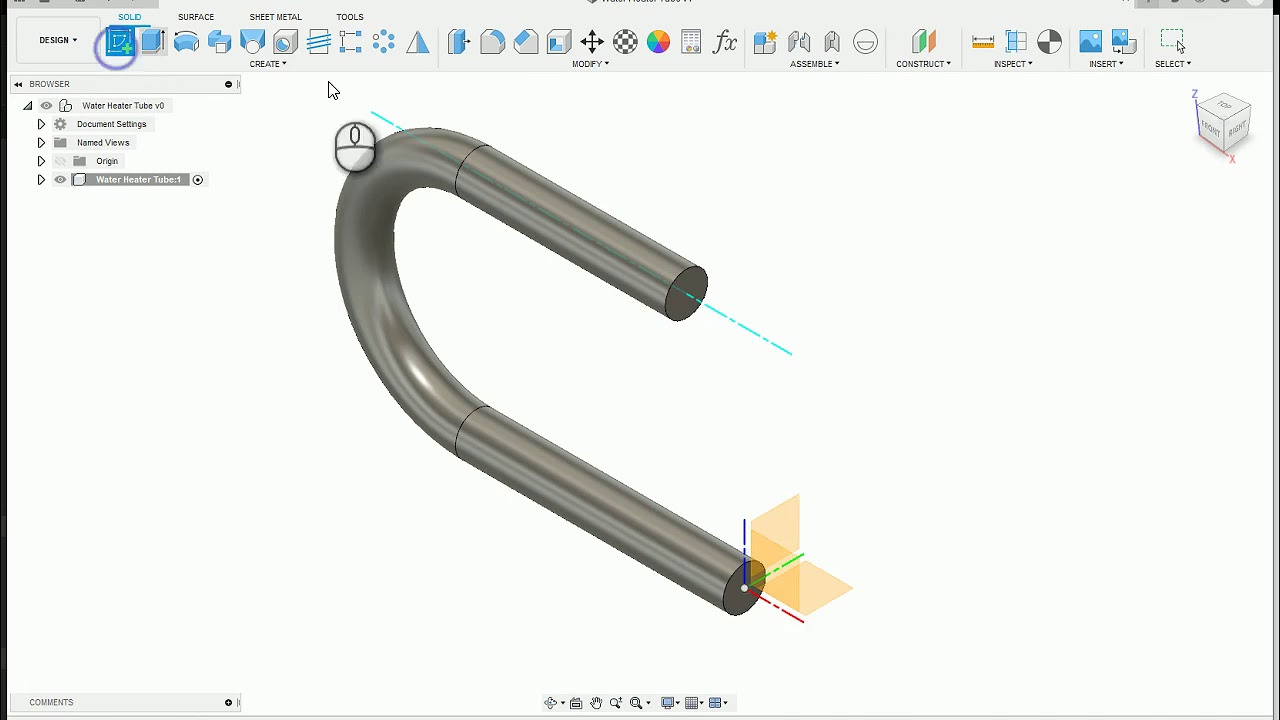Hide the Water Heater Tube:1 component
The width and height of the screenshot is (1280, 720).
pos(60,180)
